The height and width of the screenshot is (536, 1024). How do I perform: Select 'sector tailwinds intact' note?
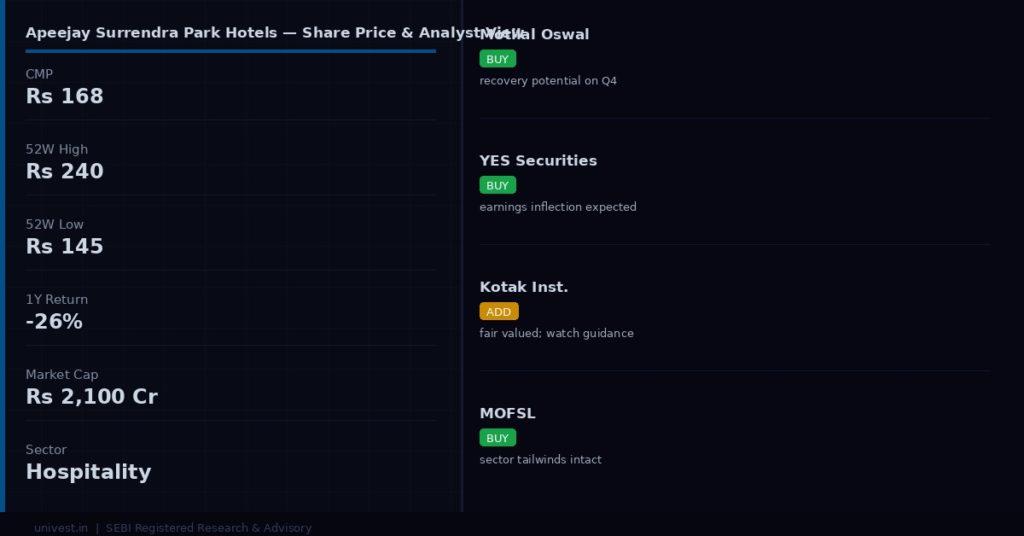[x=540, y=460]
